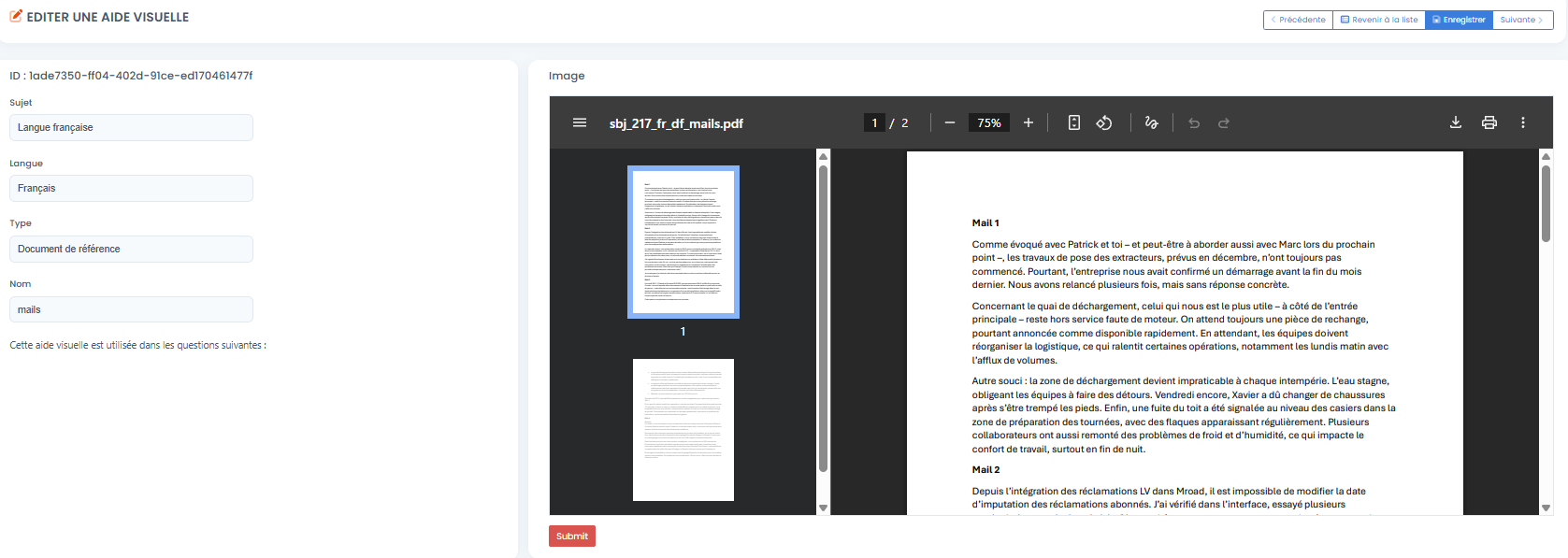Select page 1 thumbnail

click(x=683, y=242)
